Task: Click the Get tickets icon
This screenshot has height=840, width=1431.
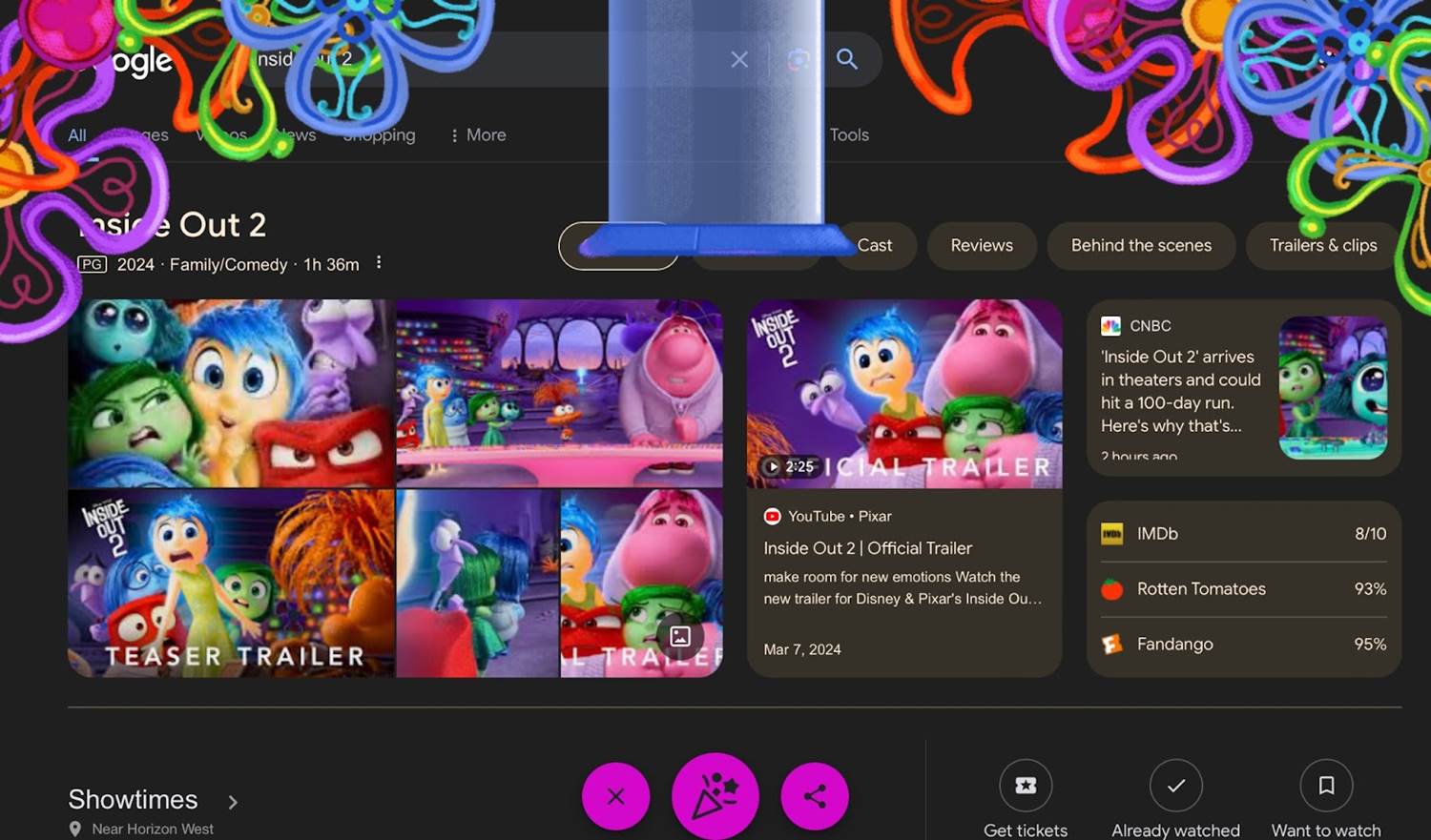Action: pos(1026,786)
